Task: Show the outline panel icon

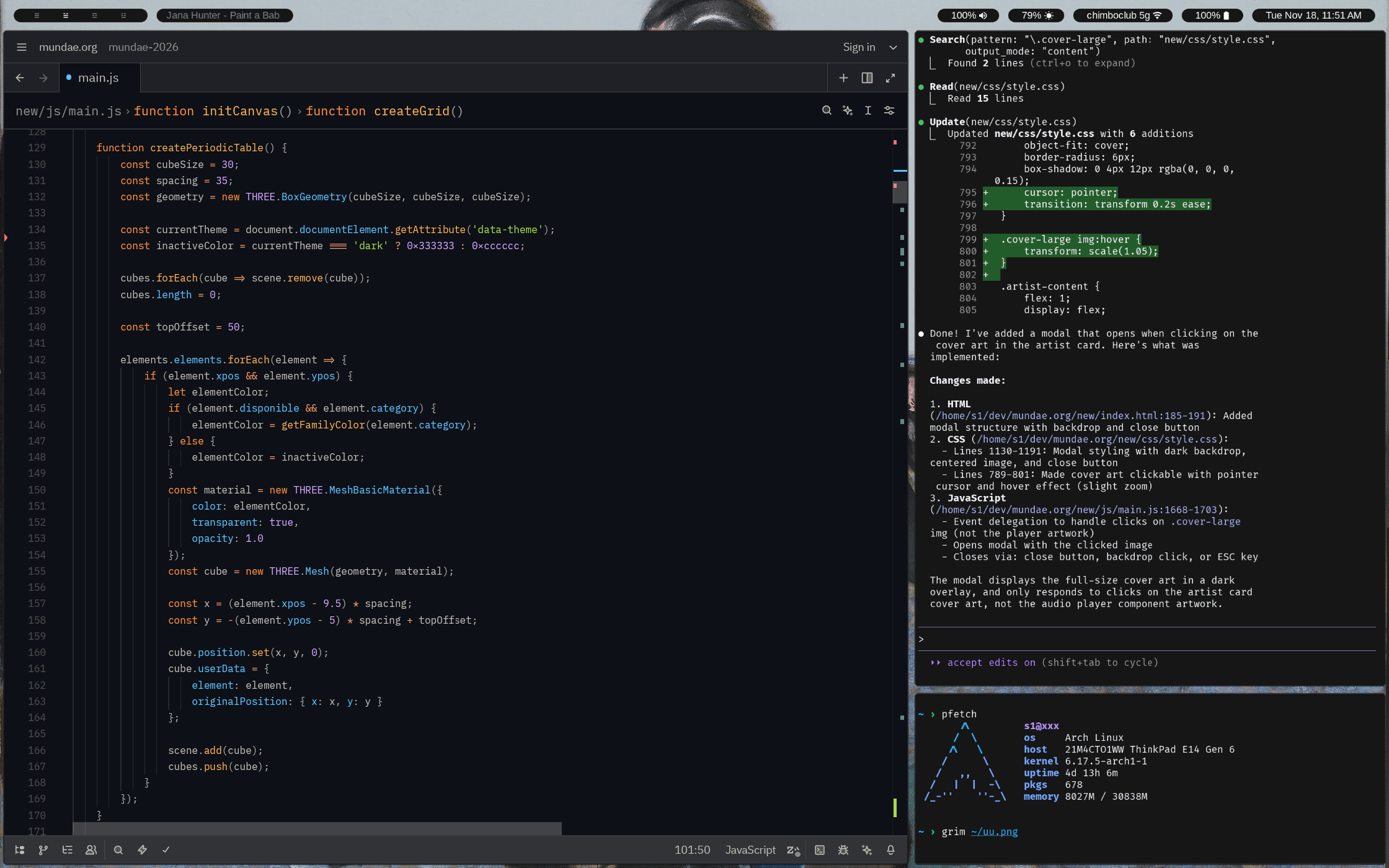Action: point(68,850)
